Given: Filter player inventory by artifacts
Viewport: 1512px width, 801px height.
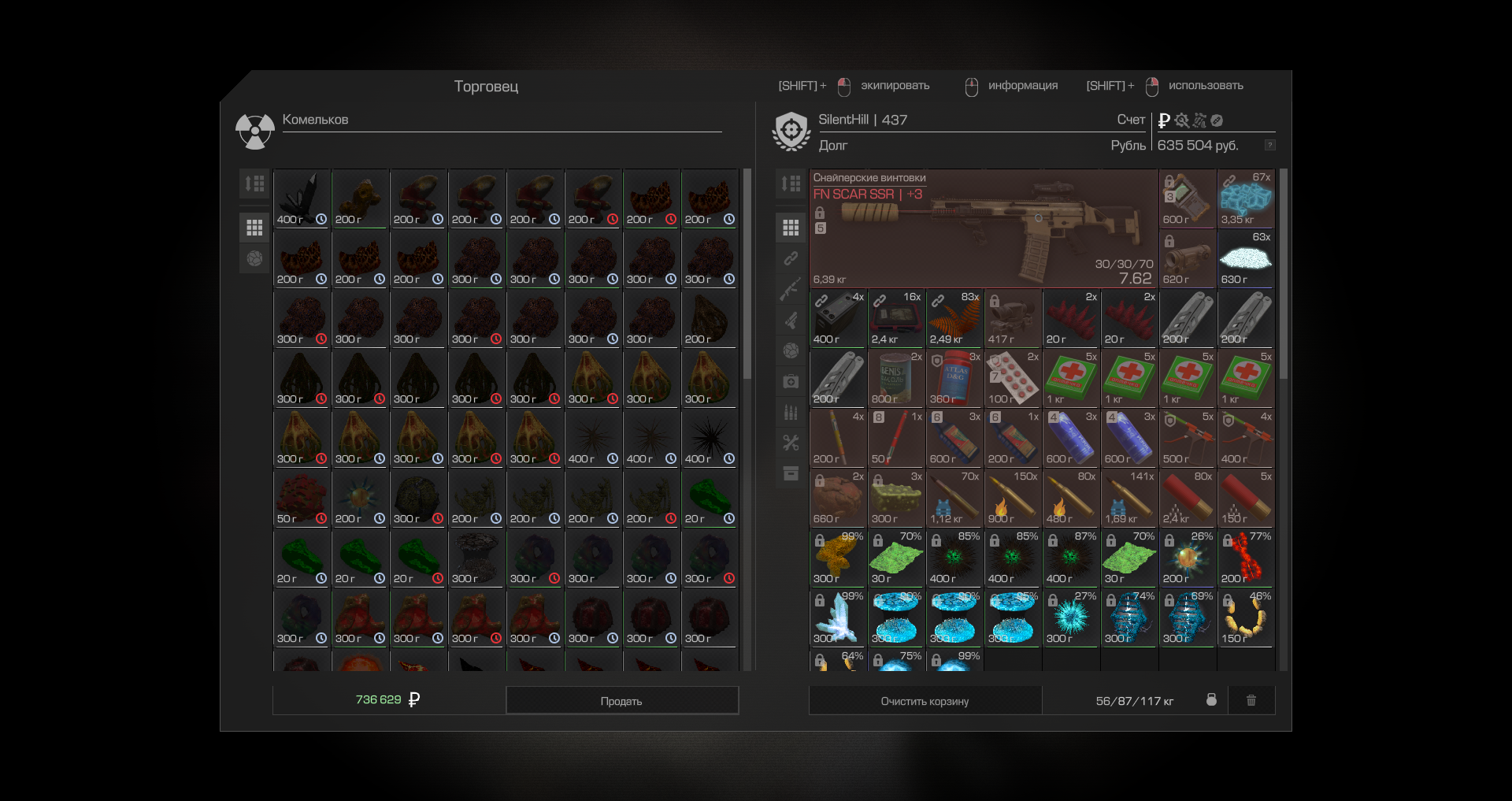Looking at the screenshot, I should (791, 350).
